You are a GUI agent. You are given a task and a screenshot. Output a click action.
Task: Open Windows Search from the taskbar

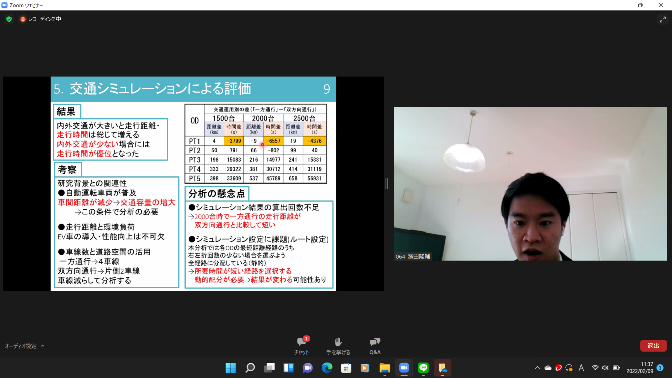click(250, 368)
